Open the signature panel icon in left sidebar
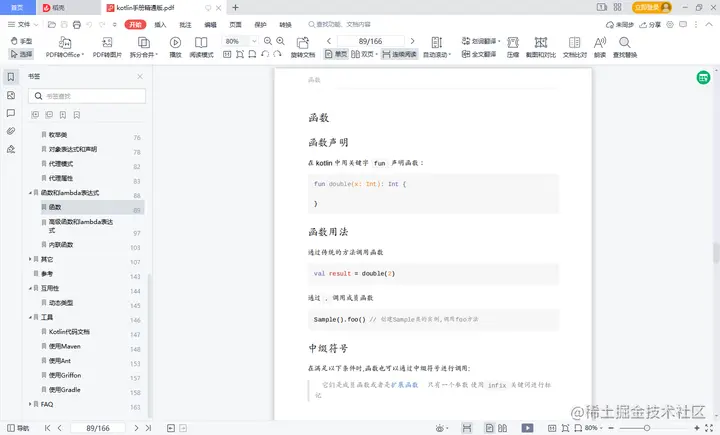The width and height of the screenshot is (720, 435). [11, 149]
